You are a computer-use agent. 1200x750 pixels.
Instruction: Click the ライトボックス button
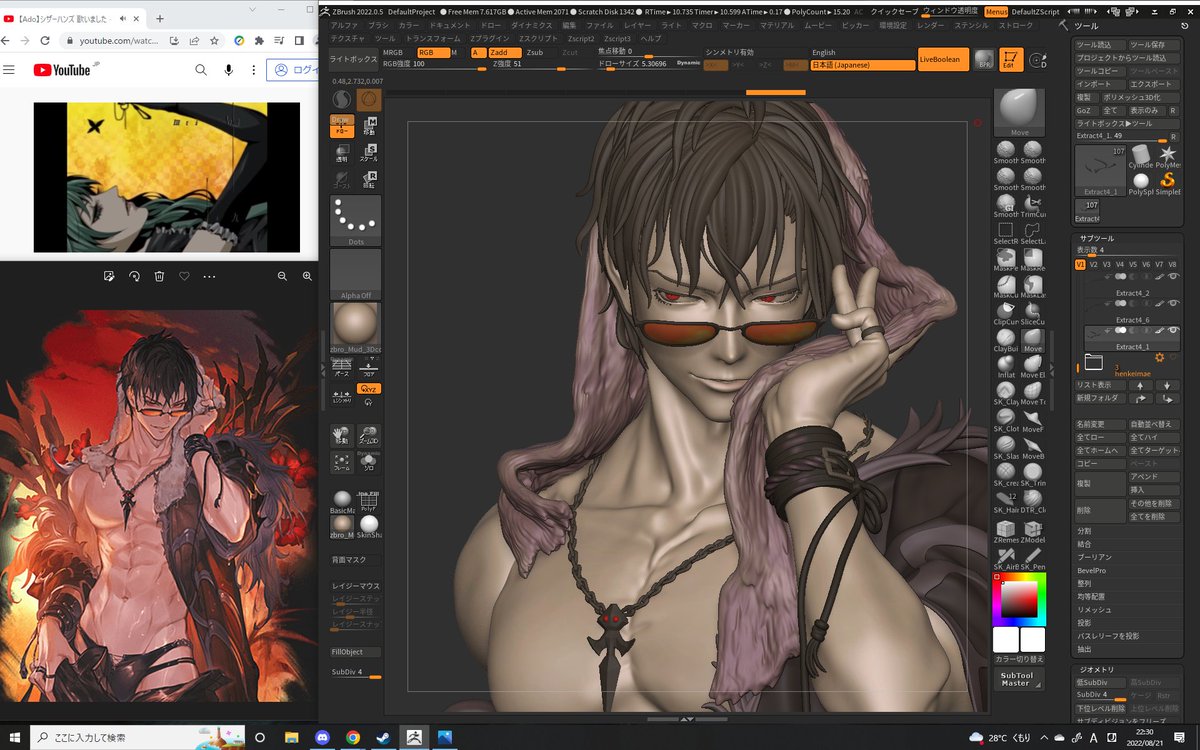[x=353, y=59]
